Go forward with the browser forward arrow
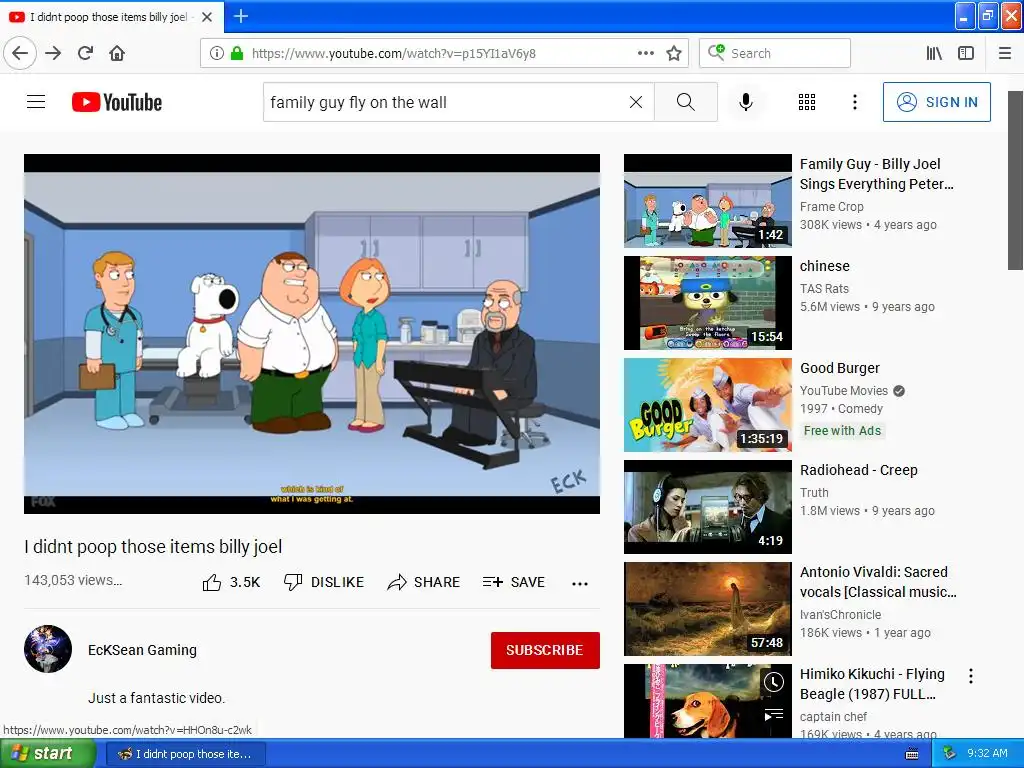 pyautogui.click(x=53, y=54)
